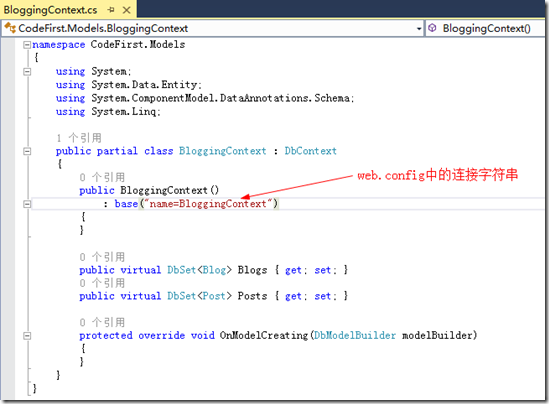Click the '0 个引用' link above OnModelCreating

tap(102, 322)
